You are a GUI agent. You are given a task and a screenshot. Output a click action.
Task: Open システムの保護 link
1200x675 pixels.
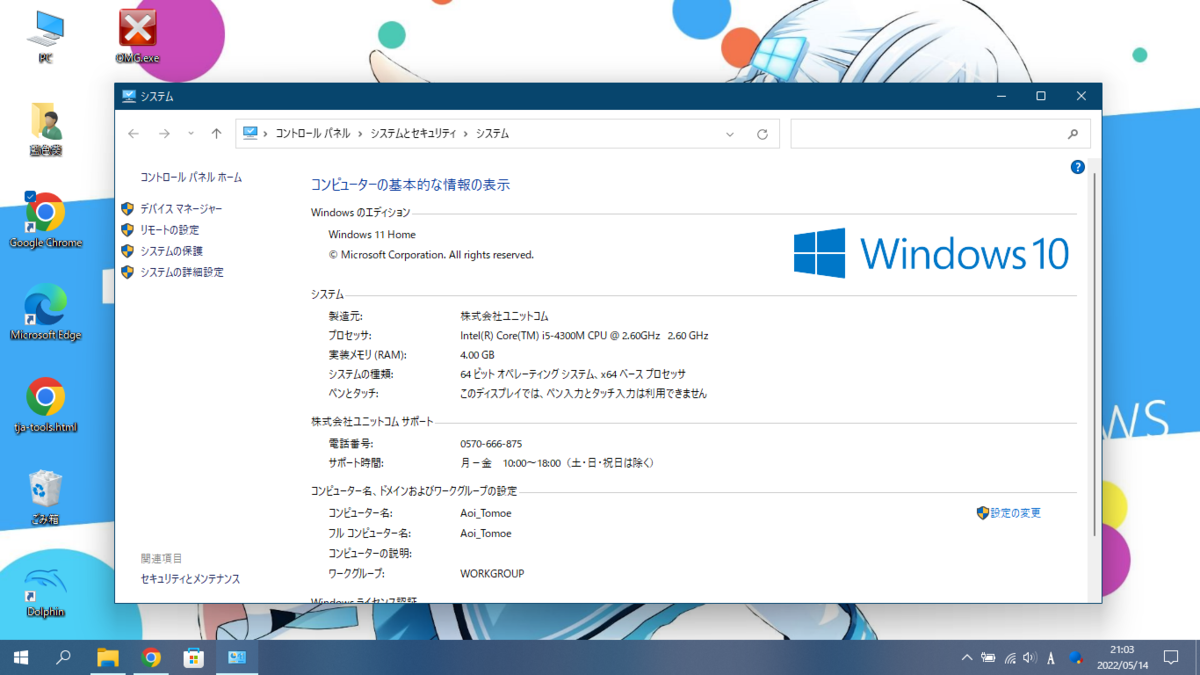click(x=171, y=251)
